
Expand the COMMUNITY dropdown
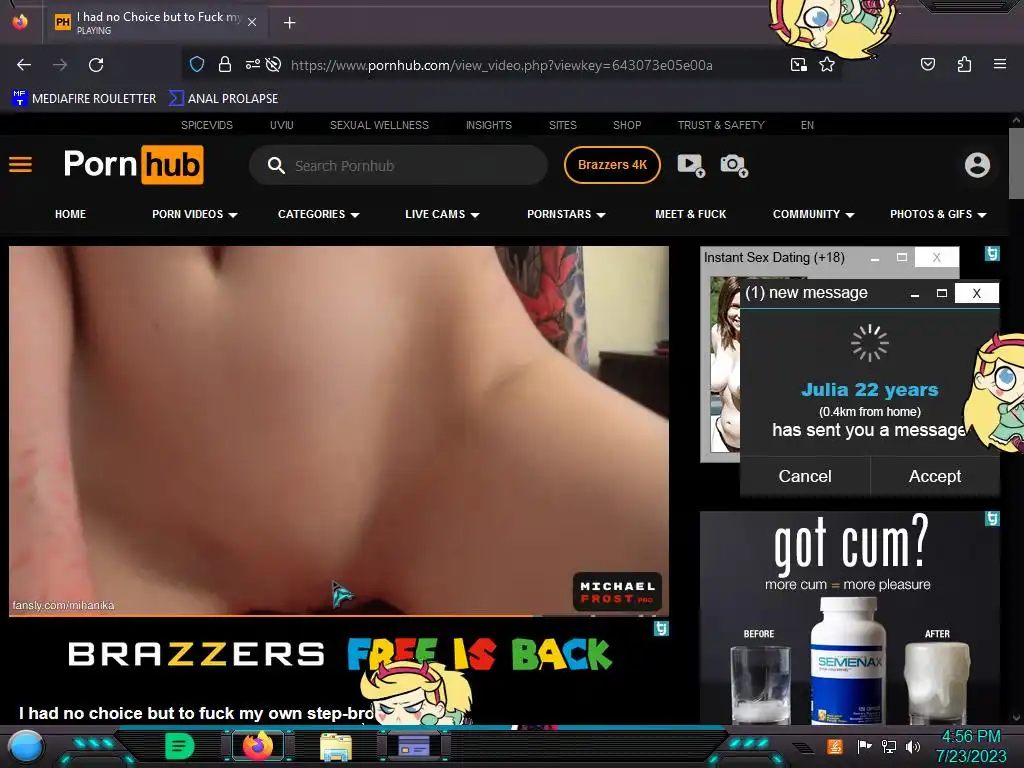coord(814,214)
